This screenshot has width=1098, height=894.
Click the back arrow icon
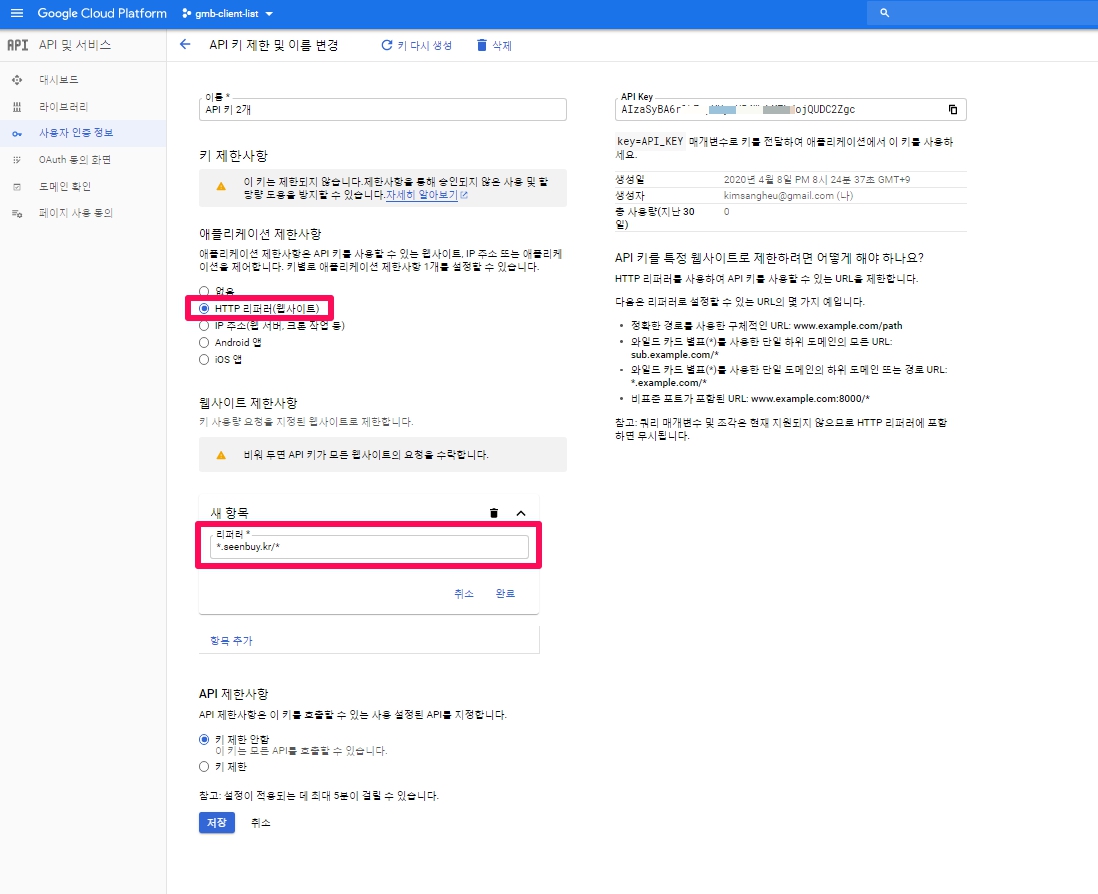(184, 45)
